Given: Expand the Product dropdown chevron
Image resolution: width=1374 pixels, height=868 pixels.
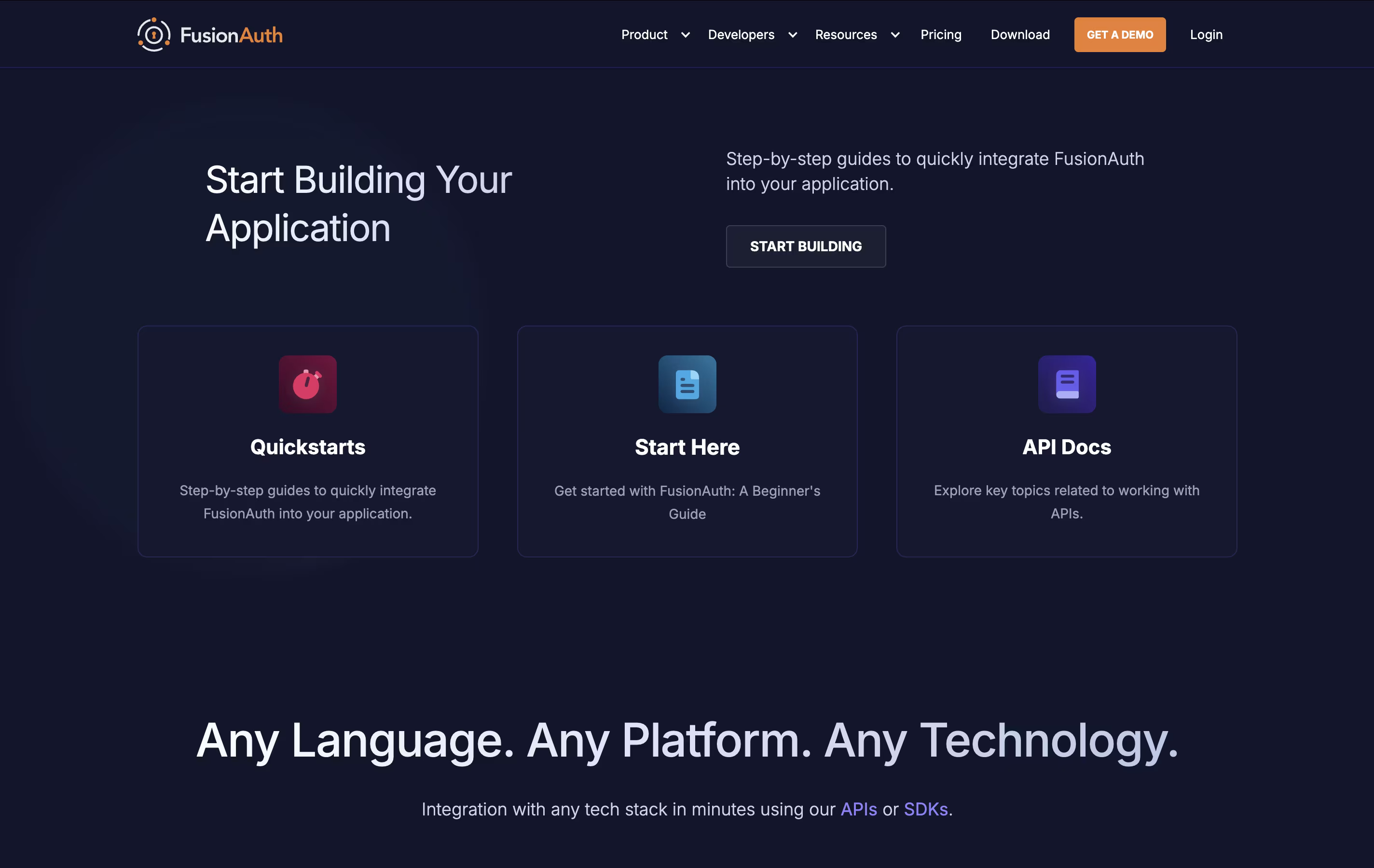Looking at the screenshot, I should tap(685, 35).
